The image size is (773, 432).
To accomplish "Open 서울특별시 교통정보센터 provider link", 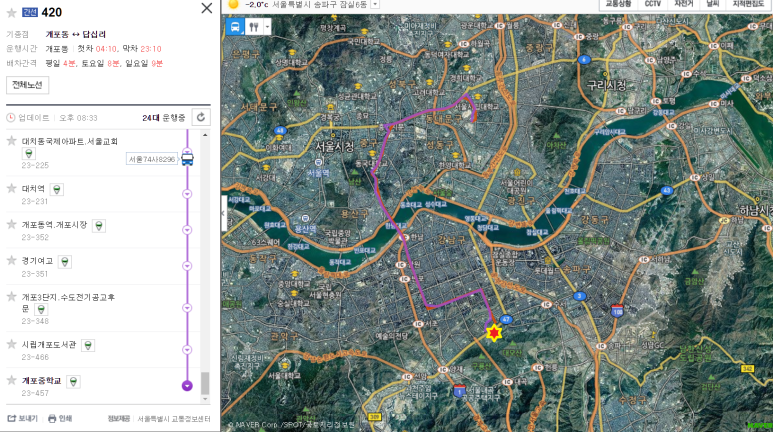I will [174, 419].
